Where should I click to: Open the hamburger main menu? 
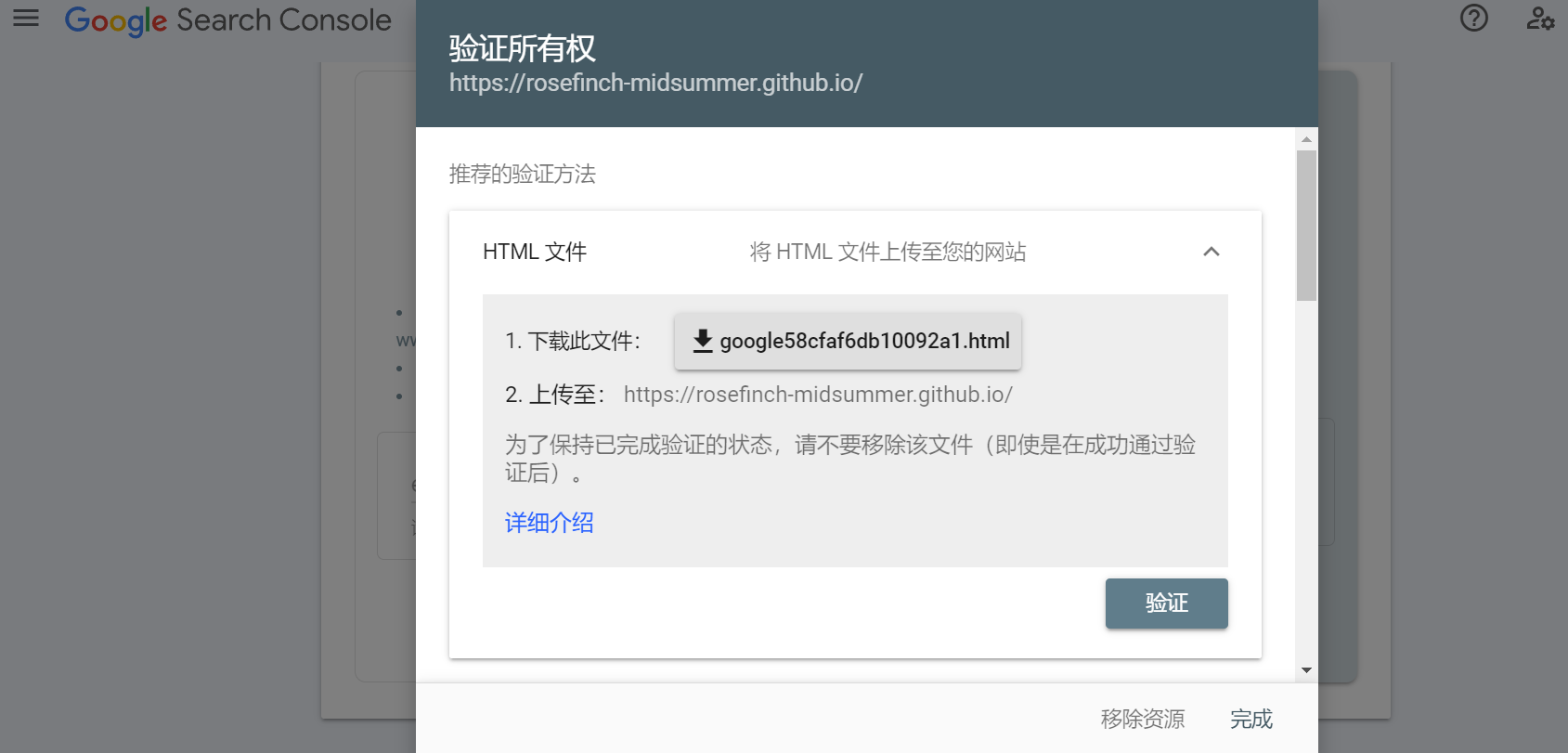tap(26, 18)
